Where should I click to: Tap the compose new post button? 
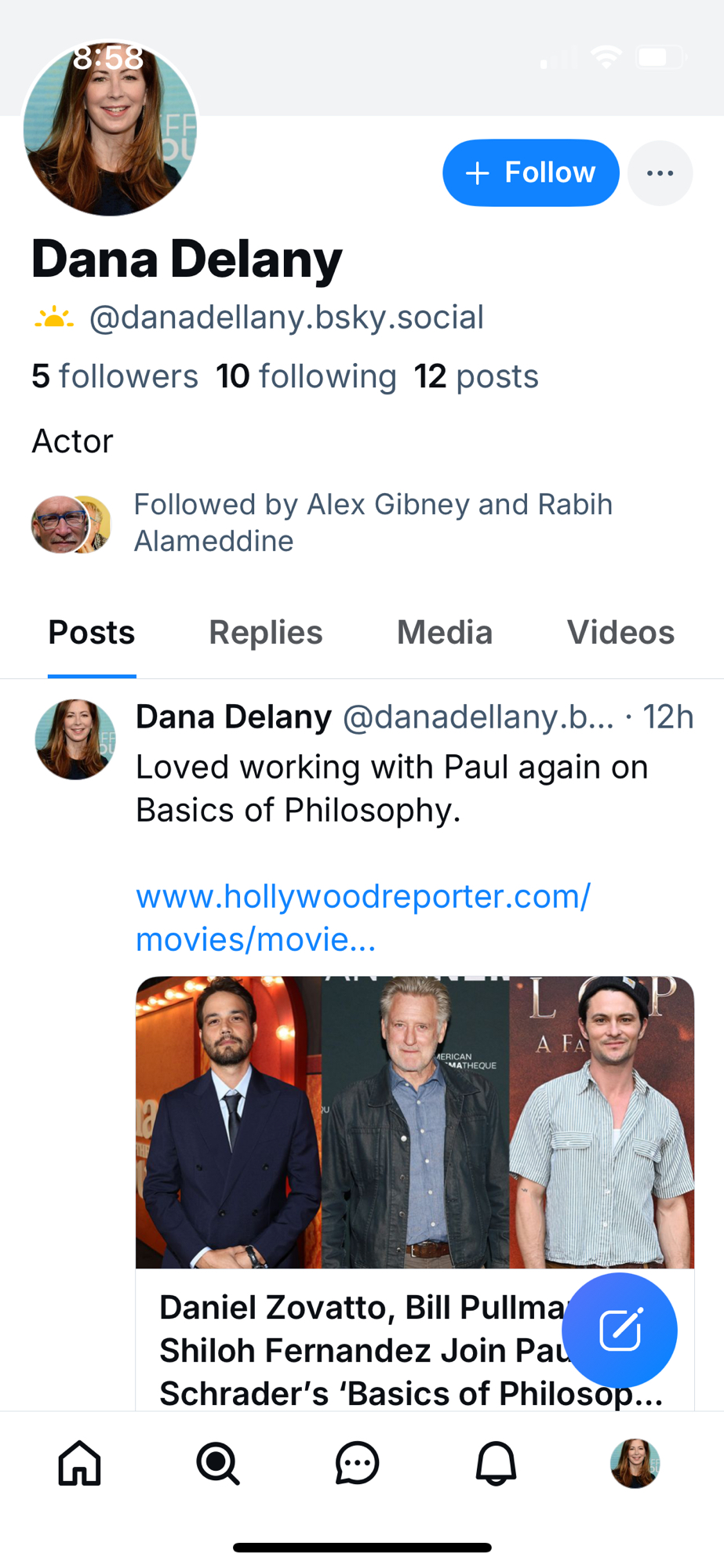(x=620, y=1330)
